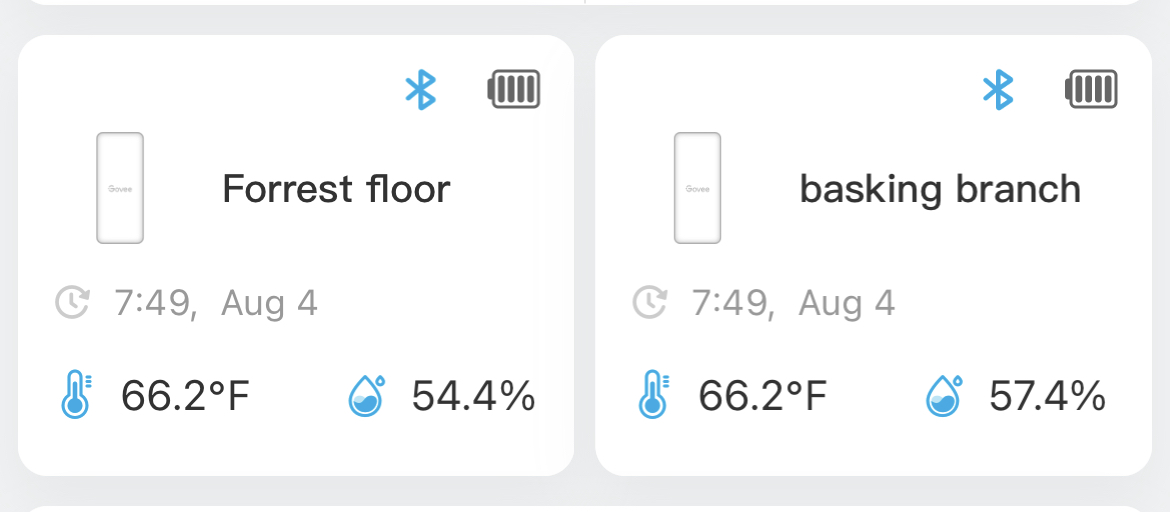Tap the humidity droplet icon on basking branch
The height and width of the screenshot is (512, 1170).
pyautogui.click(x=944, y=395)
